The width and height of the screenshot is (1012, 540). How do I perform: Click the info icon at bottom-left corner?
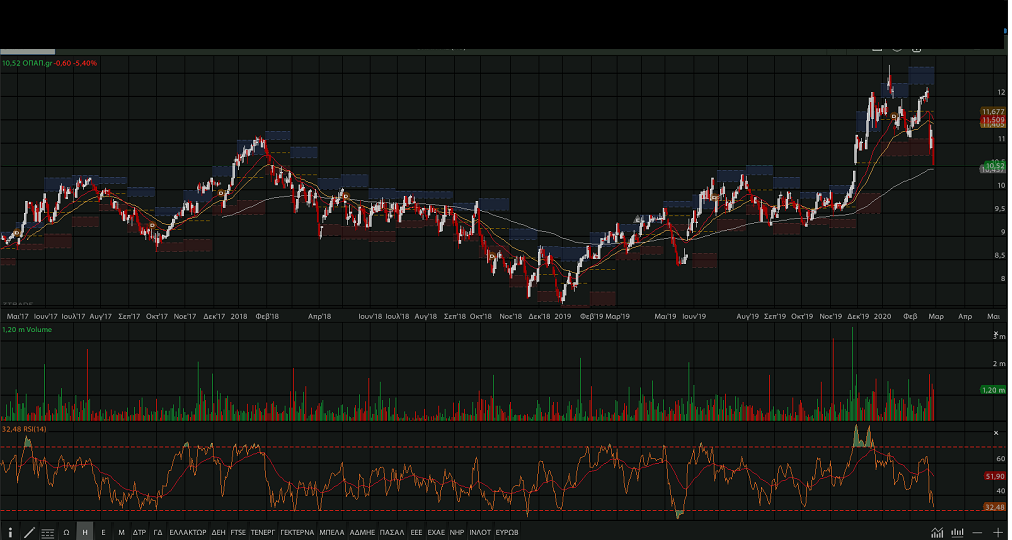click(x=10, y=533)
